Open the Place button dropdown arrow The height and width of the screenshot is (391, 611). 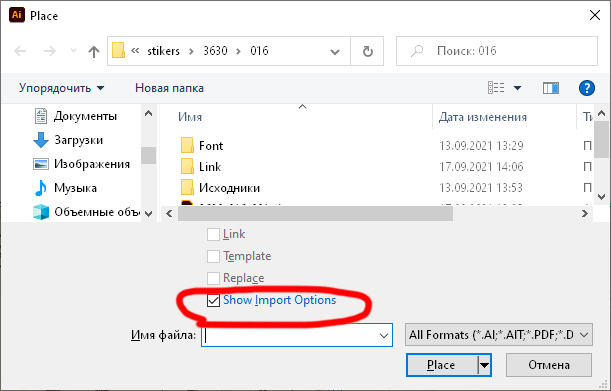click(x=484, y=365)
